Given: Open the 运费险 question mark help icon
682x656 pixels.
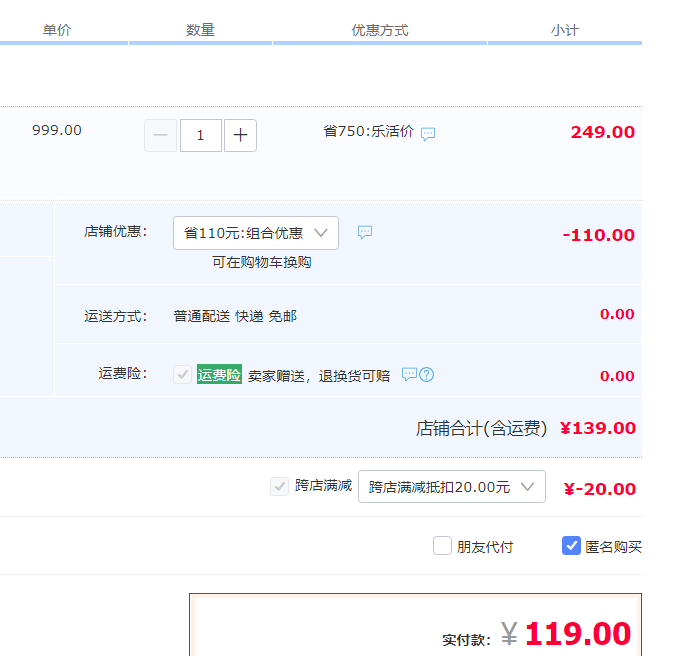Looking at the screenshot, I should pos(426,375).
